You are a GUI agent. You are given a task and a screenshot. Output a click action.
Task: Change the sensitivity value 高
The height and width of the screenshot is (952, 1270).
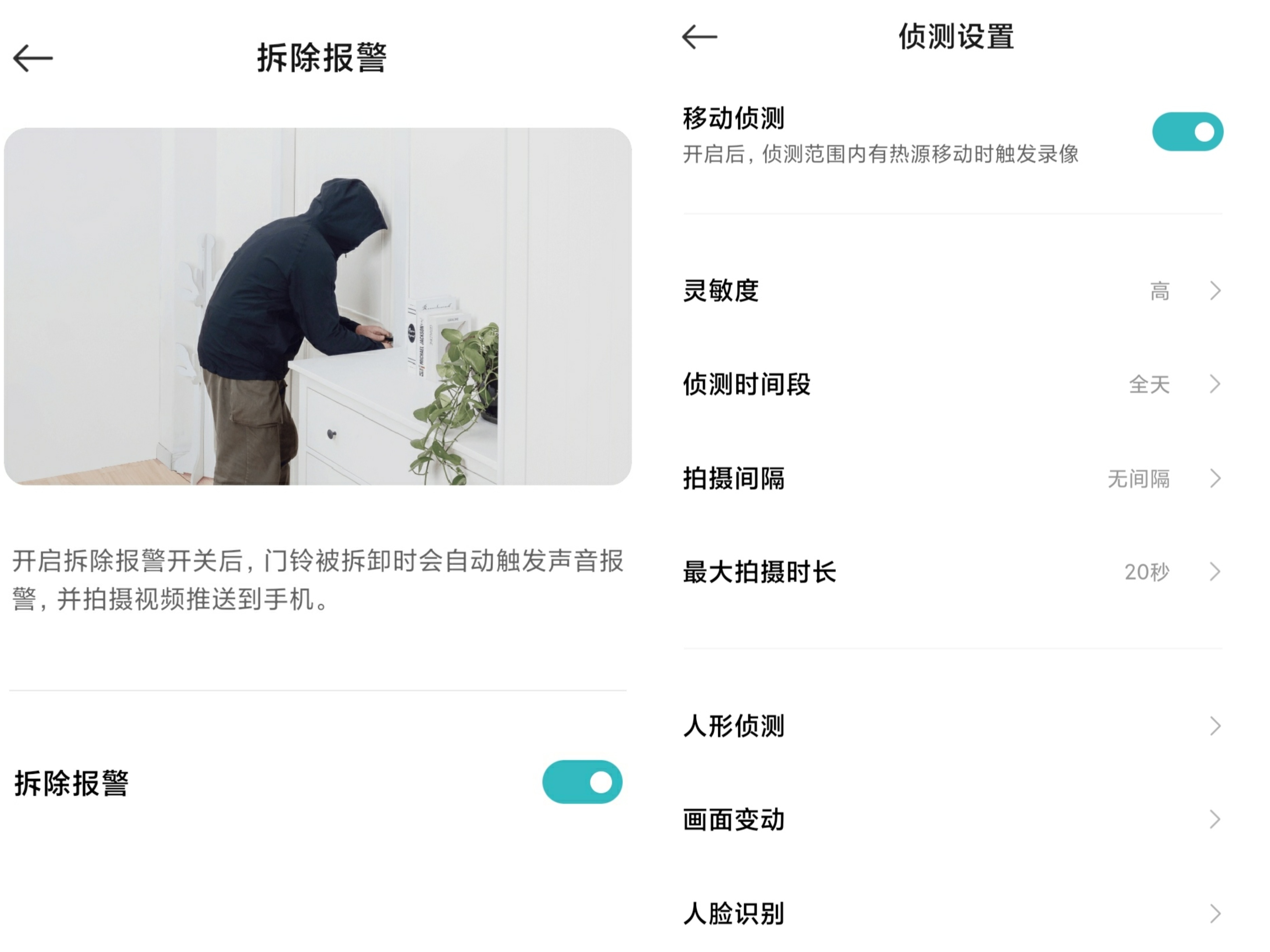pos(1160,291)
